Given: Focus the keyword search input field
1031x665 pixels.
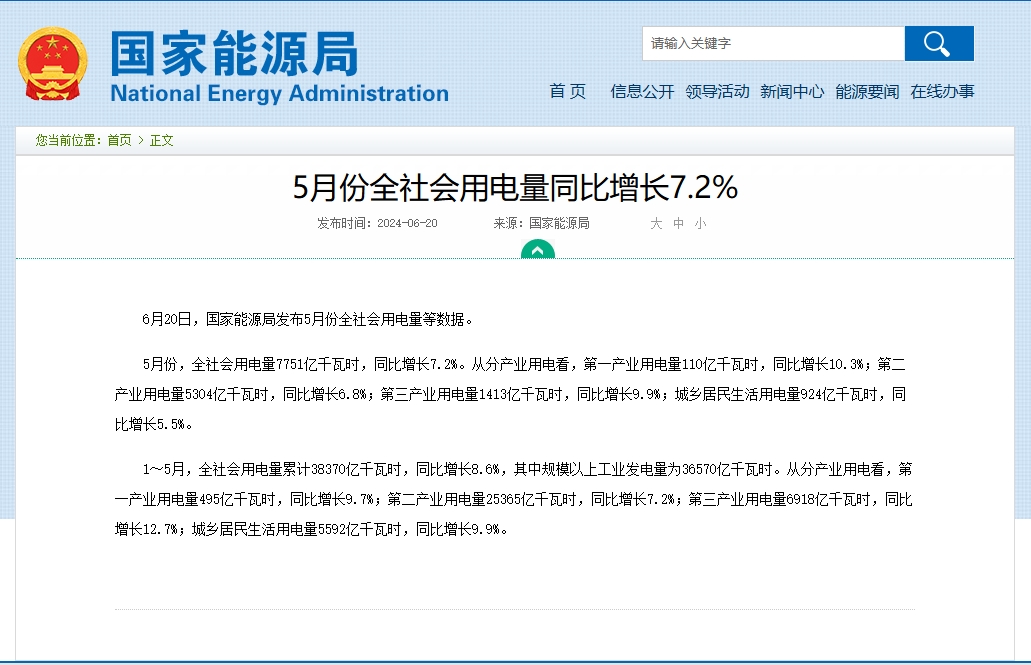Looking at the screenshot, I should click(x=773, y=43).
